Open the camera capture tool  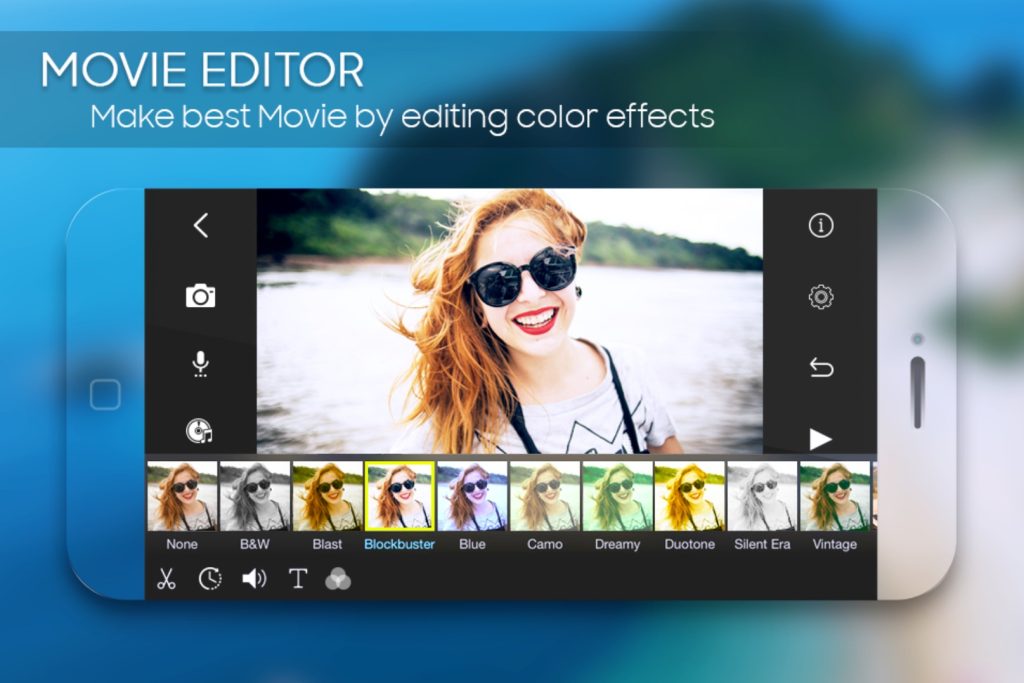pyautogui.click(x=200, y=295)
